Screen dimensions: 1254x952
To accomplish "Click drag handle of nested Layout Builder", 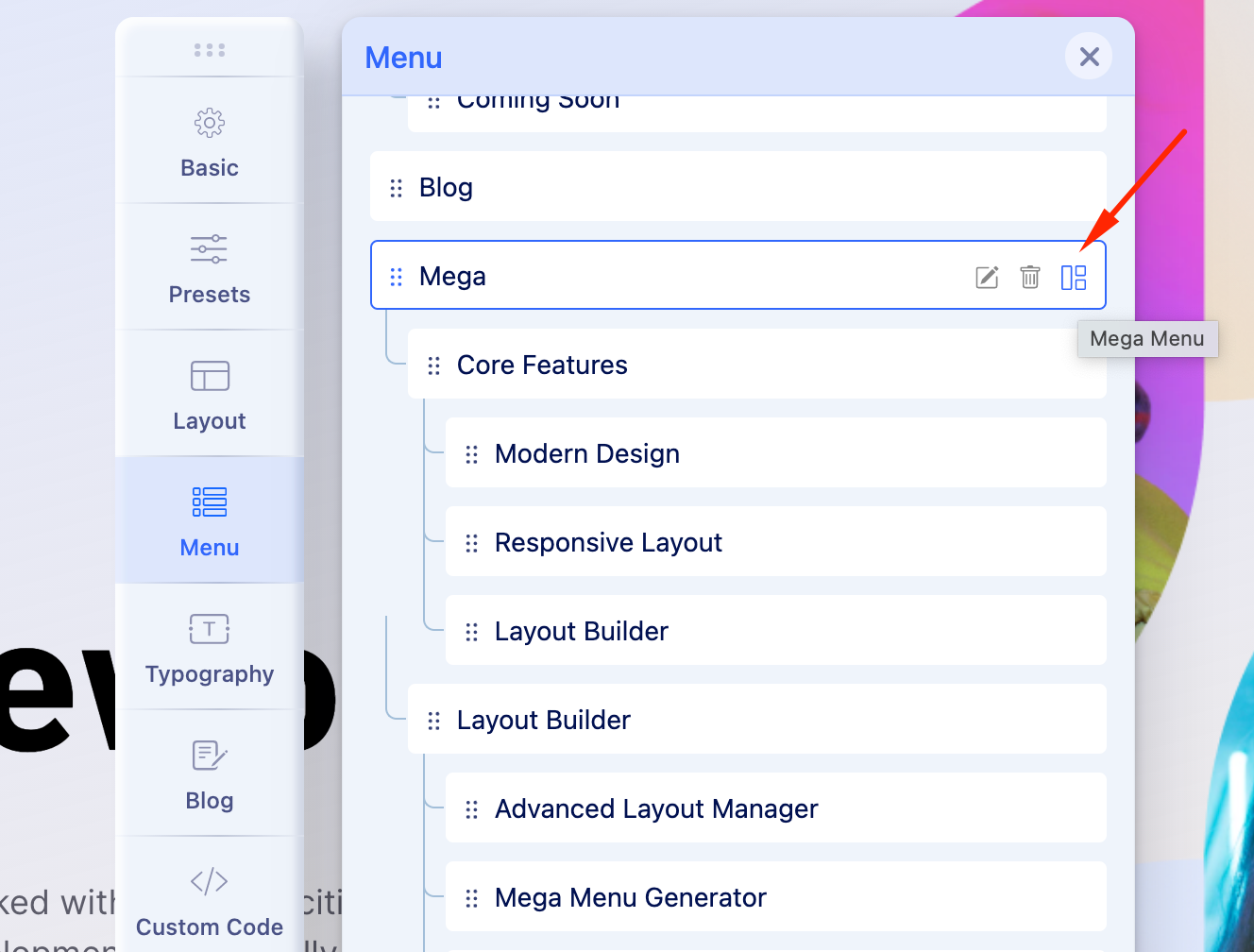I will click(x=472, y=632).
